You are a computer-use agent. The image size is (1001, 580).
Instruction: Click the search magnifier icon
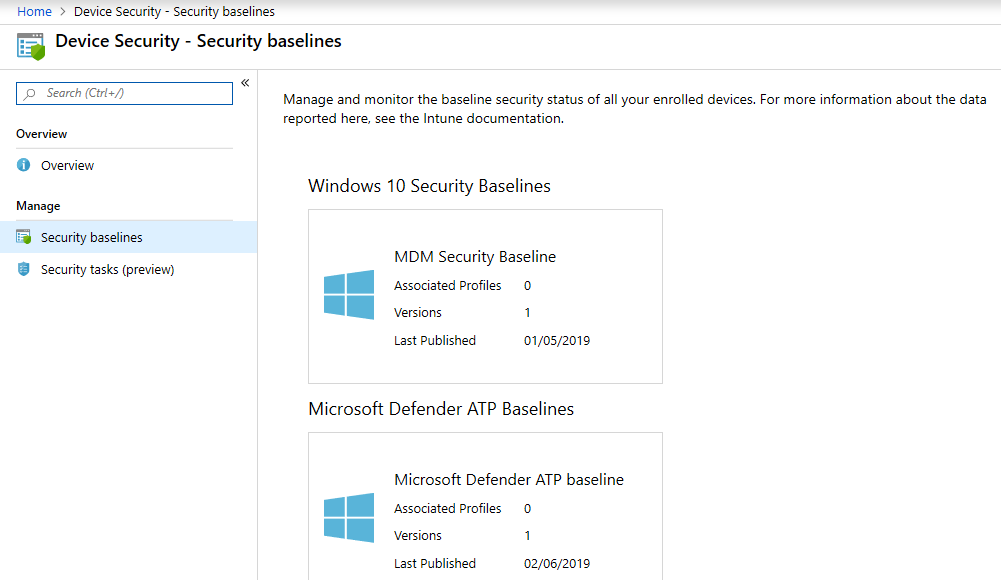pos(31,93)
